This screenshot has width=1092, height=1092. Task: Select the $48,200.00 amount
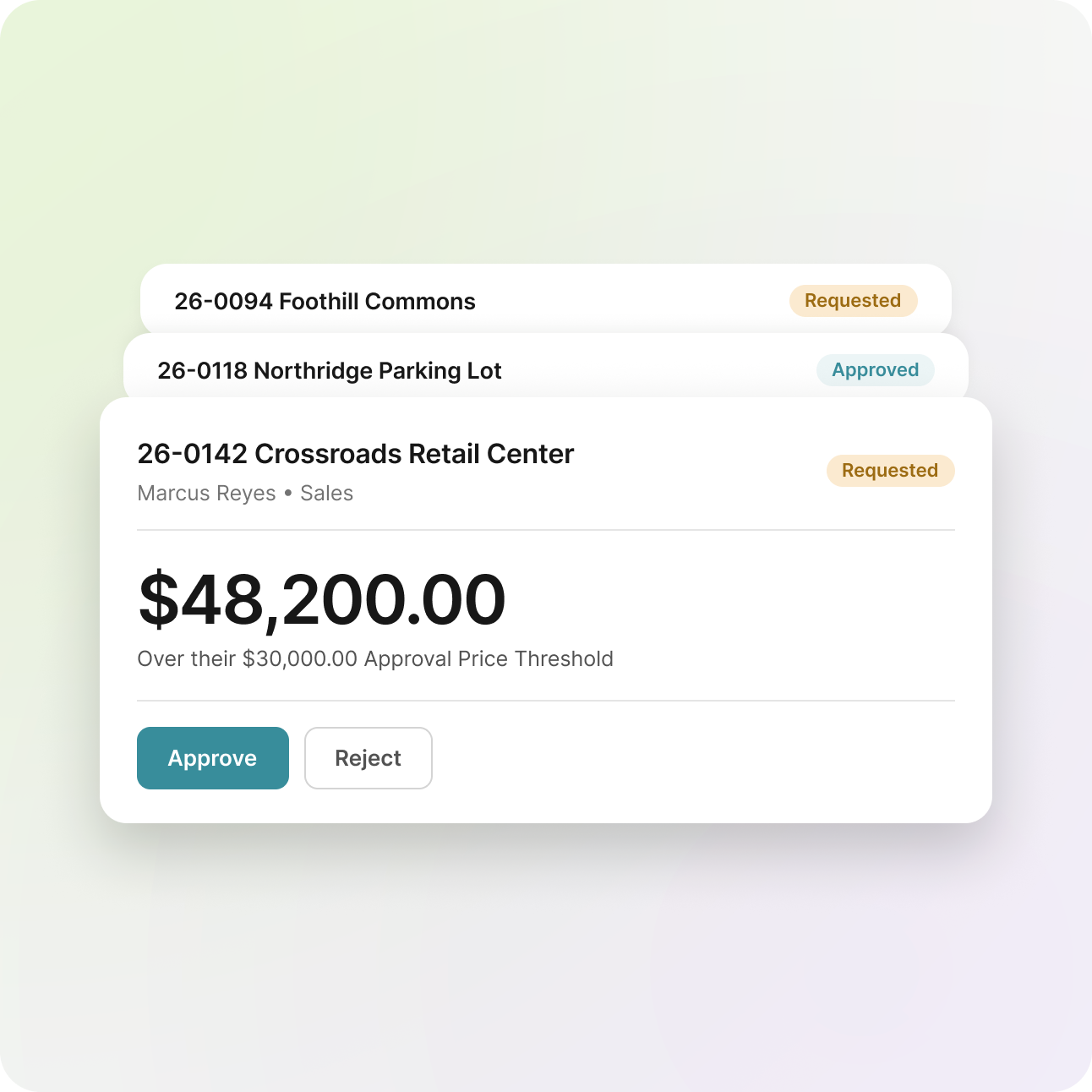click(x=322, y=600)
